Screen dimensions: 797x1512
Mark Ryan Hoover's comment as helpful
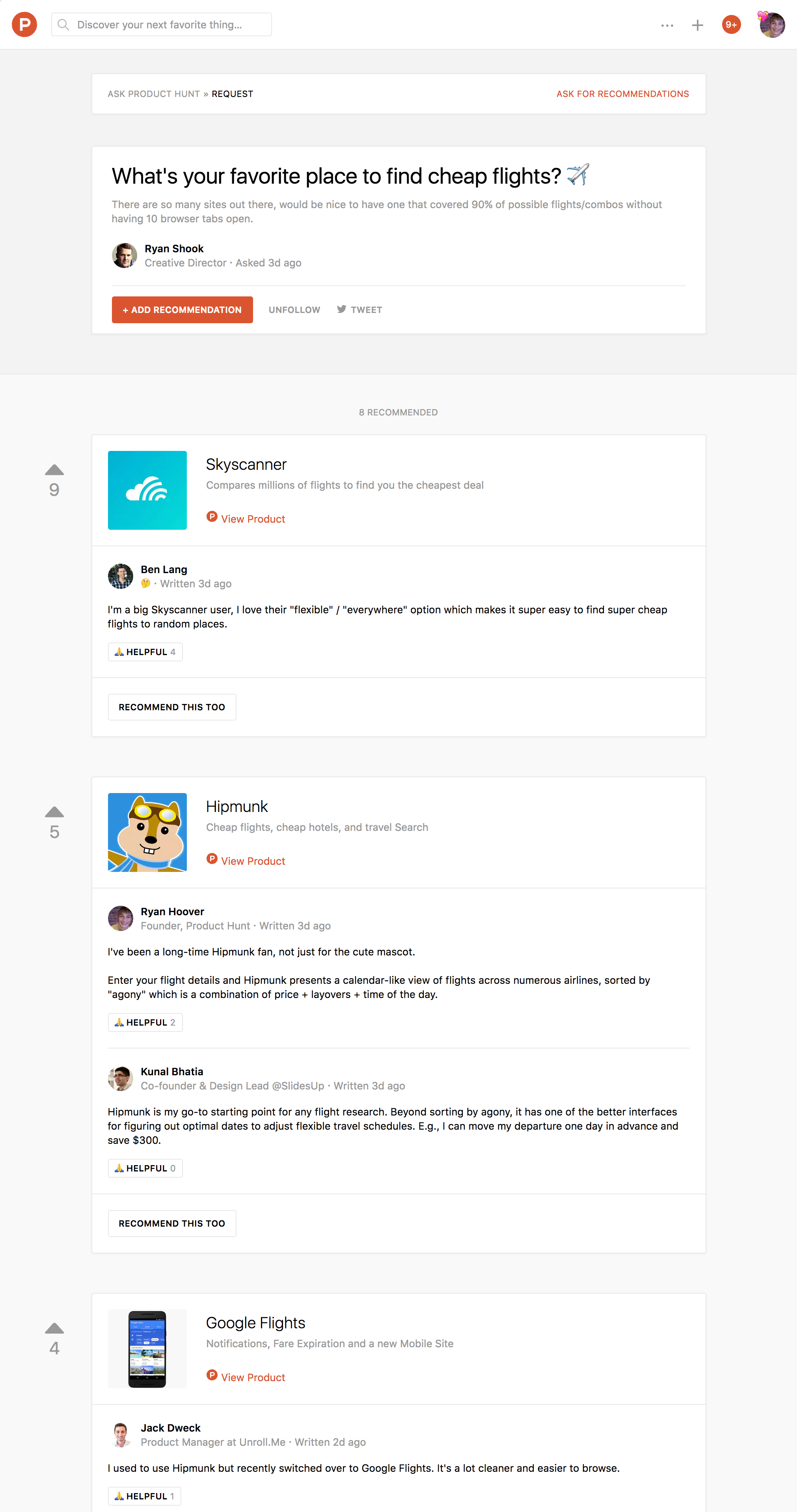(x=145, y=1022)
